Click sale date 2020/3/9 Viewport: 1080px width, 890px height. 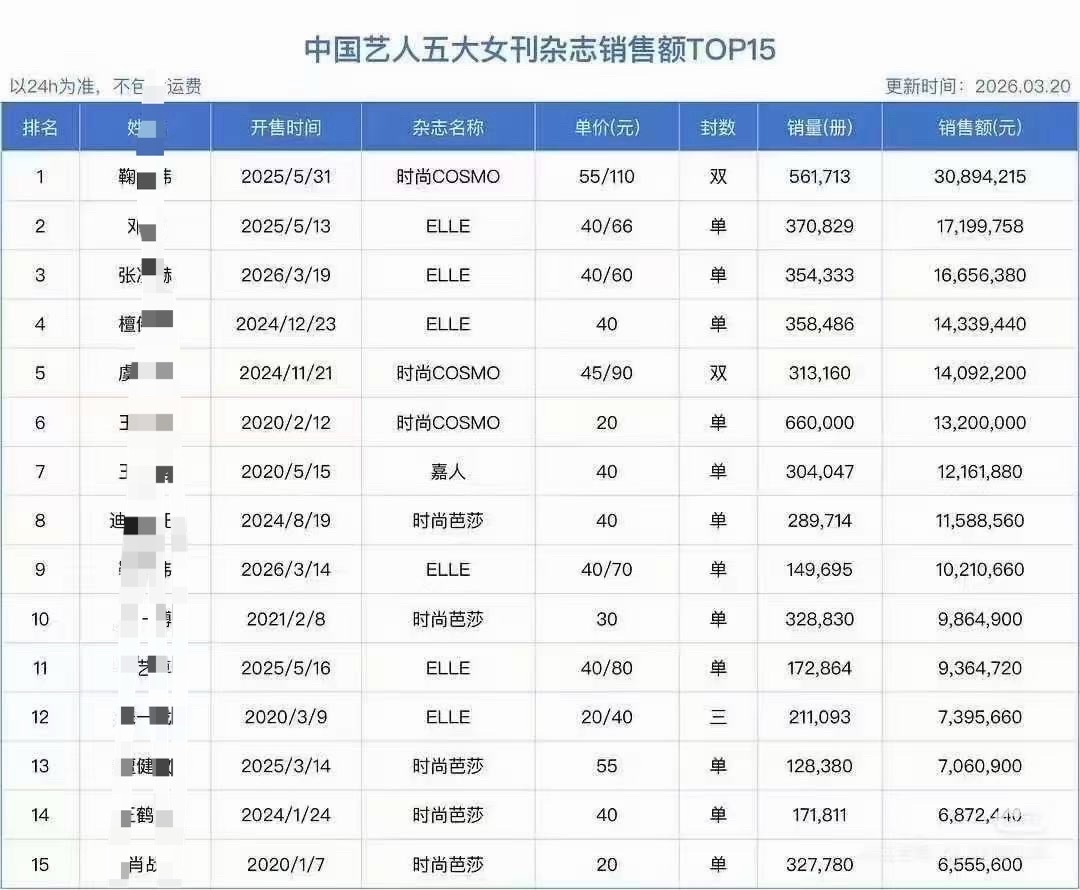pyautogui.click(x=286, y=716)
